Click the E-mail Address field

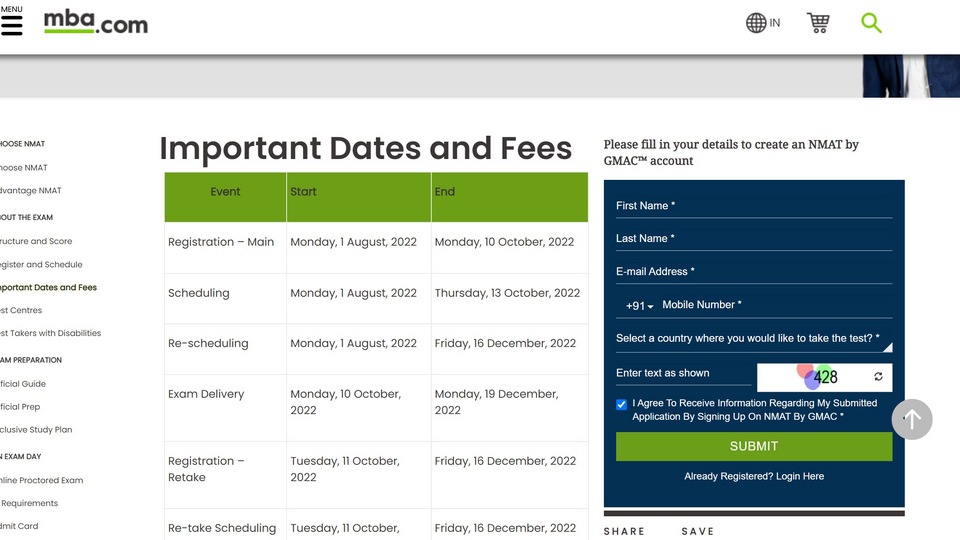click(x=754, y=272)
